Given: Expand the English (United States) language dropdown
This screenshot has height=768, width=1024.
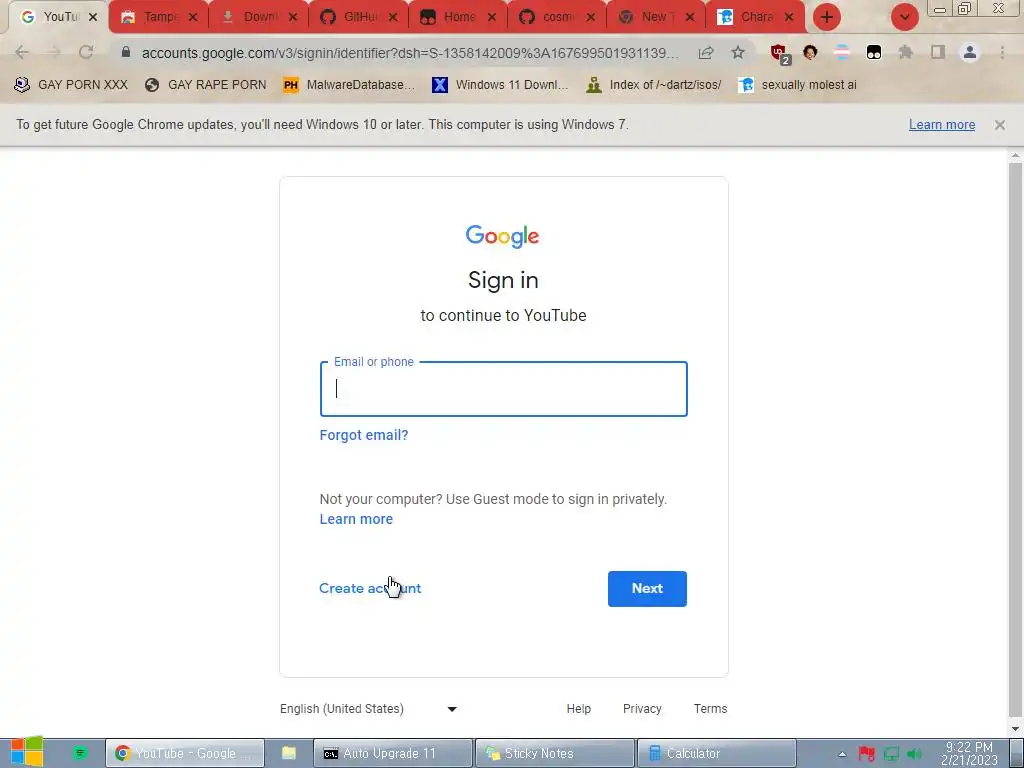Looking at the screenshot, I should [x=368, y=709].
